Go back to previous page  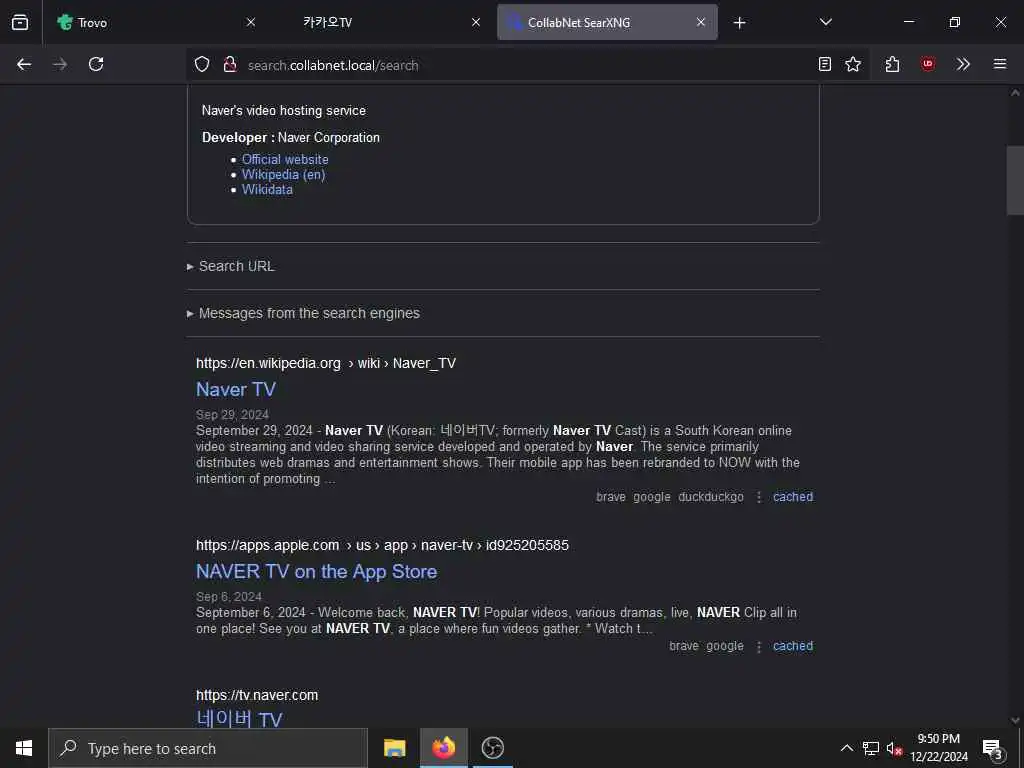pos(24,64)
